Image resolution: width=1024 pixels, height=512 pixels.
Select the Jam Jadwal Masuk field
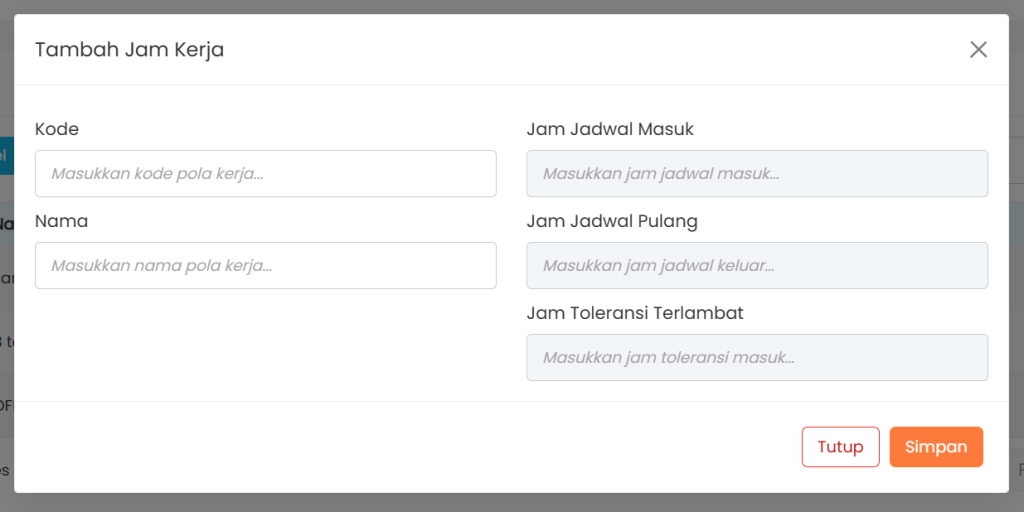(757, 174)
